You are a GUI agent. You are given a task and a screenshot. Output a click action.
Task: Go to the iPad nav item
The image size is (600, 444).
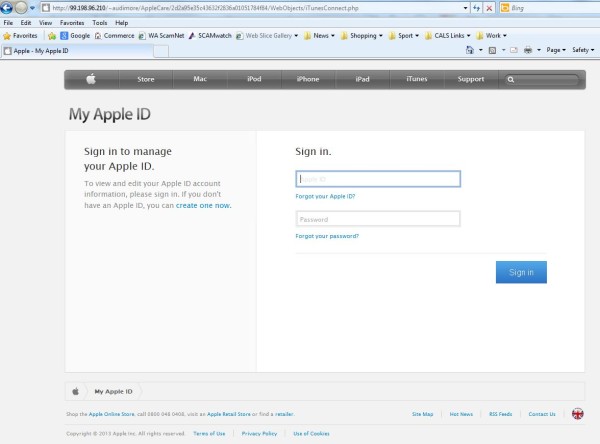[x=362, y=79]
